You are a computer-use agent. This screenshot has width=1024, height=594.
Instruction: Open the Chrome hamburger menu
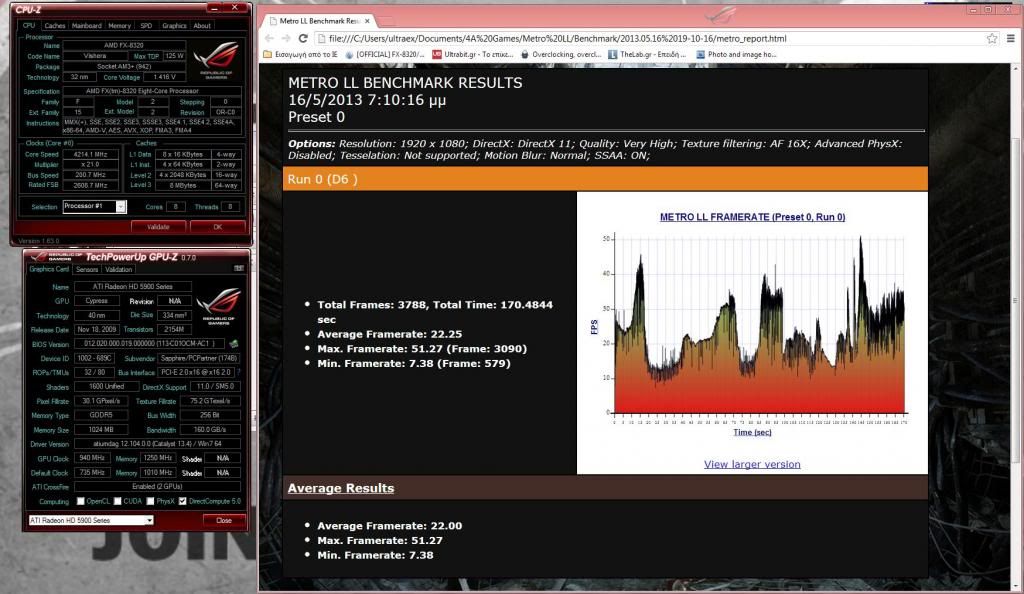1010,38
